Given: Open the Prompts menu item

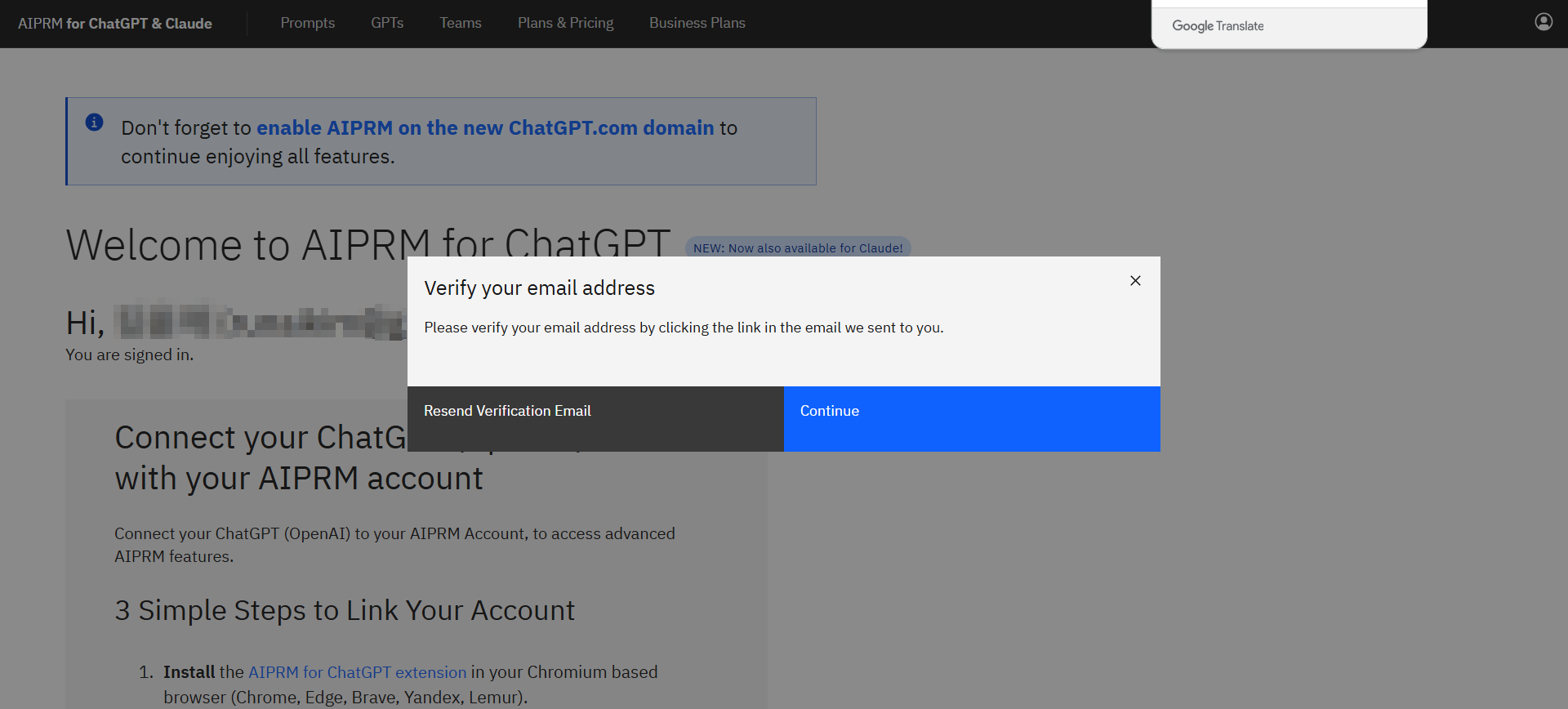Looking at the screenshot, I should [x=308, y=23].
